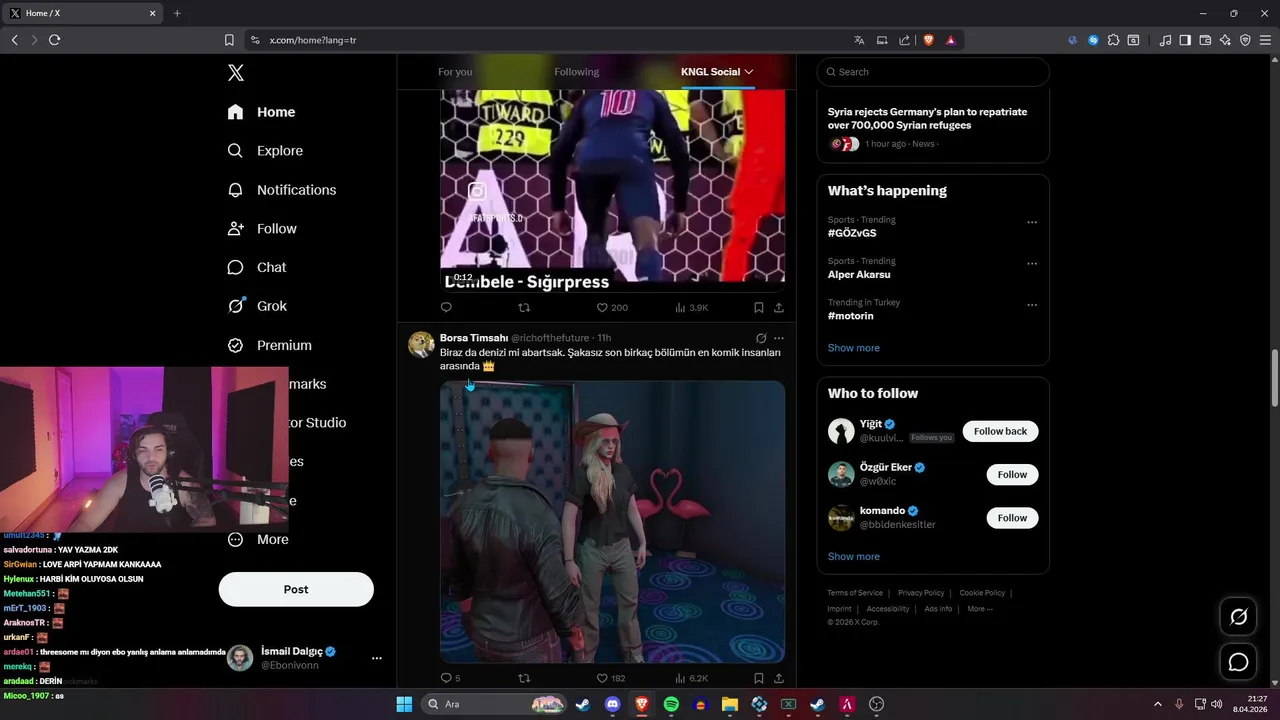Share the Borsa Timsahı post
1280x720 pixels.
click(779, 678)
